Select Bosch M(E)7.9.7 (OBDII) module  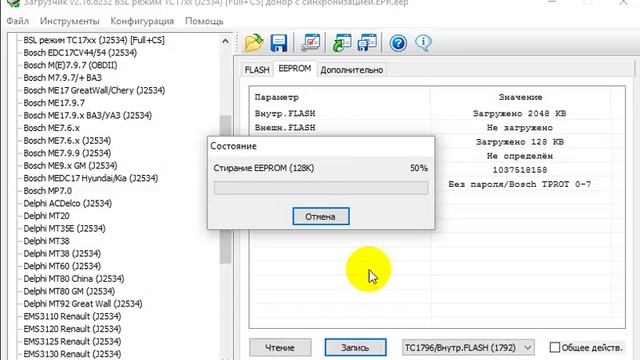(x=70, y=65)
